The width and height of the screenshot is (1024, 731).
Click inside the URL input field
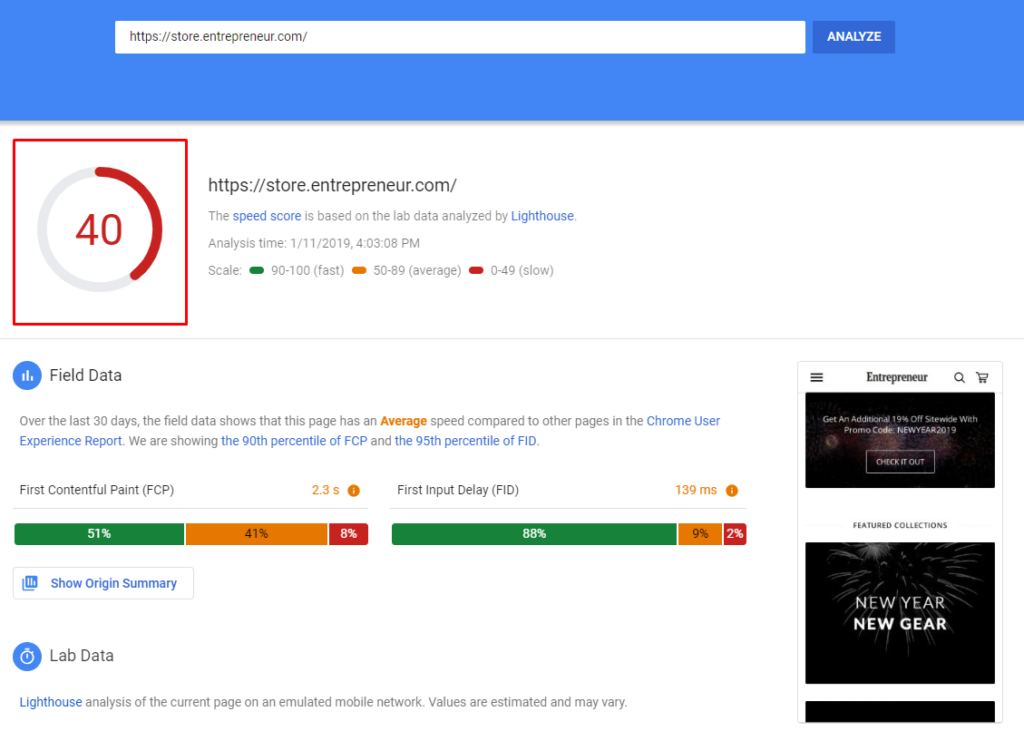point(460,36)
